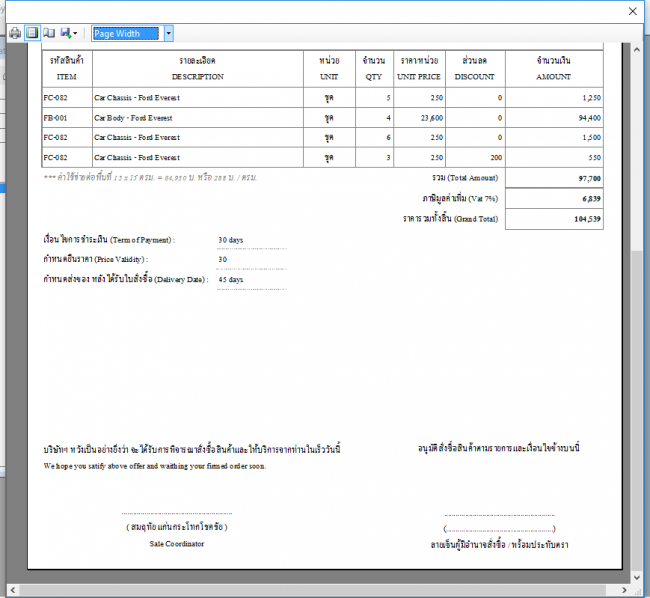
Task: Click amount 1,500
Action: pyautogui.click(x=592, y=138)
